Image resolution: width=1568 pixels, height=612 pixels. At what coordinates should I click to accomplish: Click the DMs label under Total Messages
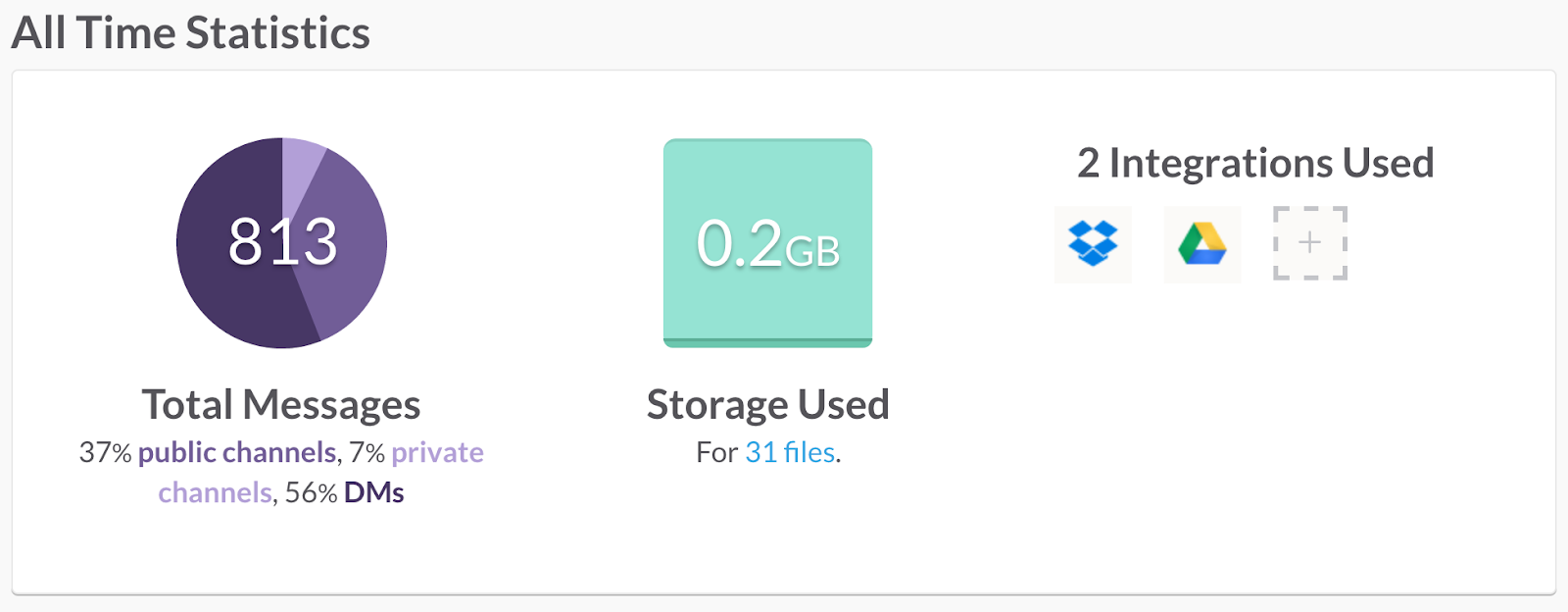pos(374,492)
